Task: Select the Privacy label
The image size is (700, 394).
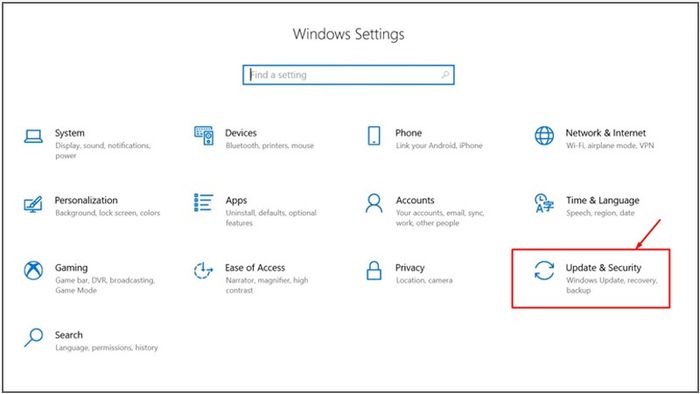Action: (410, 268)
